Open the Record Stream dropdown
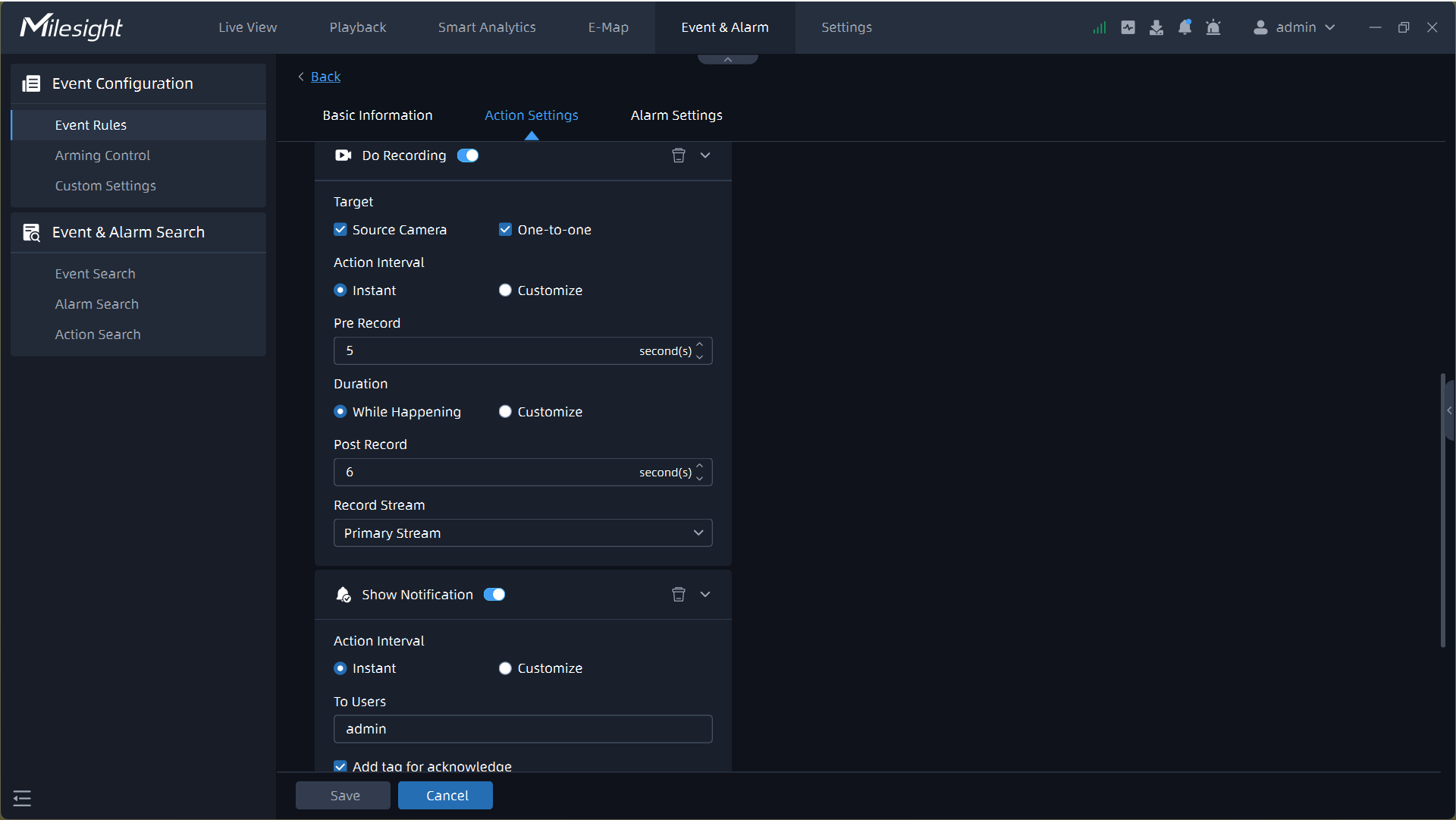The image size is (1456, 820). 522,533
